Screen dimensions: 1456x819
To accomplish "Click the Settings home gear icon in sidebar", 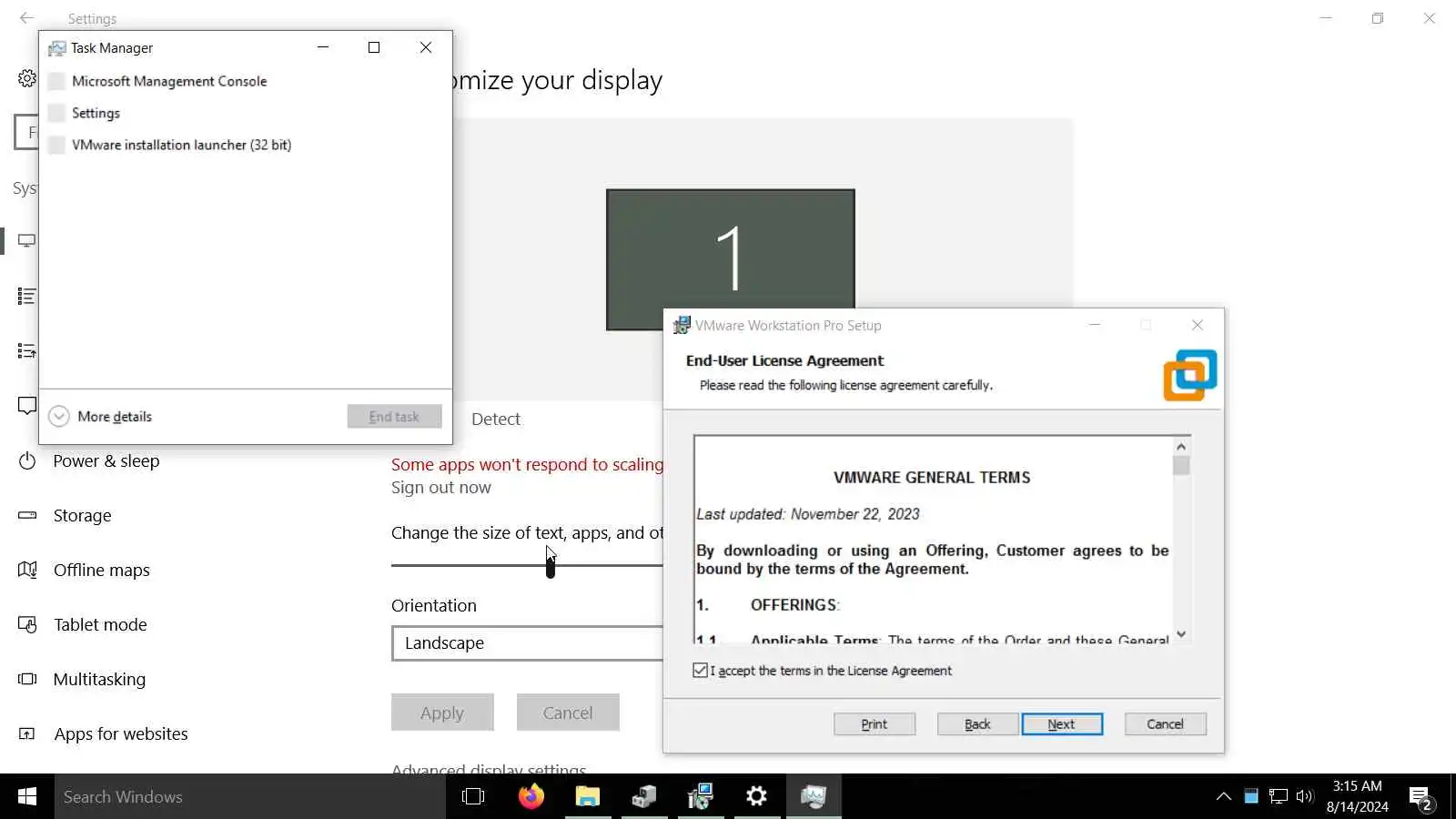I will (x=27, y=79).
